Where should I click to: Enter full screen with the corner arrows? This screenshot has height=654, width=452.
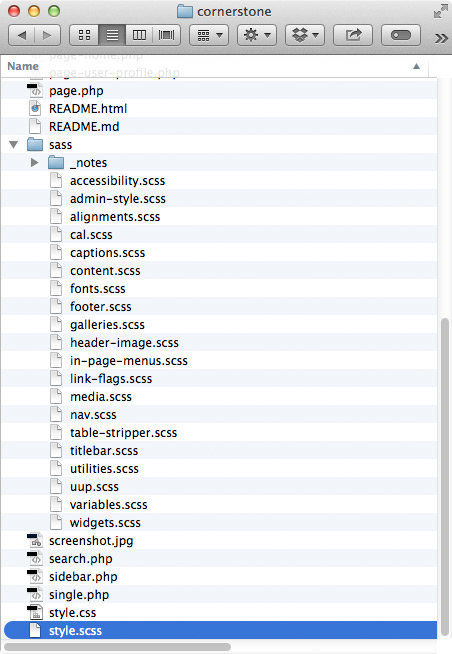click(439, 12)
